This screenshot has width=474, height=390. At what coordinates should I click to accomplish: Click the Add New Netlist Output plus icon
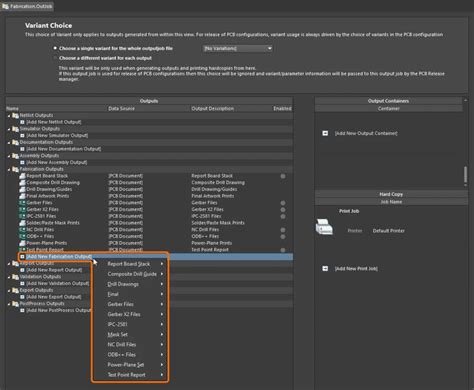(x=22, y=122)
